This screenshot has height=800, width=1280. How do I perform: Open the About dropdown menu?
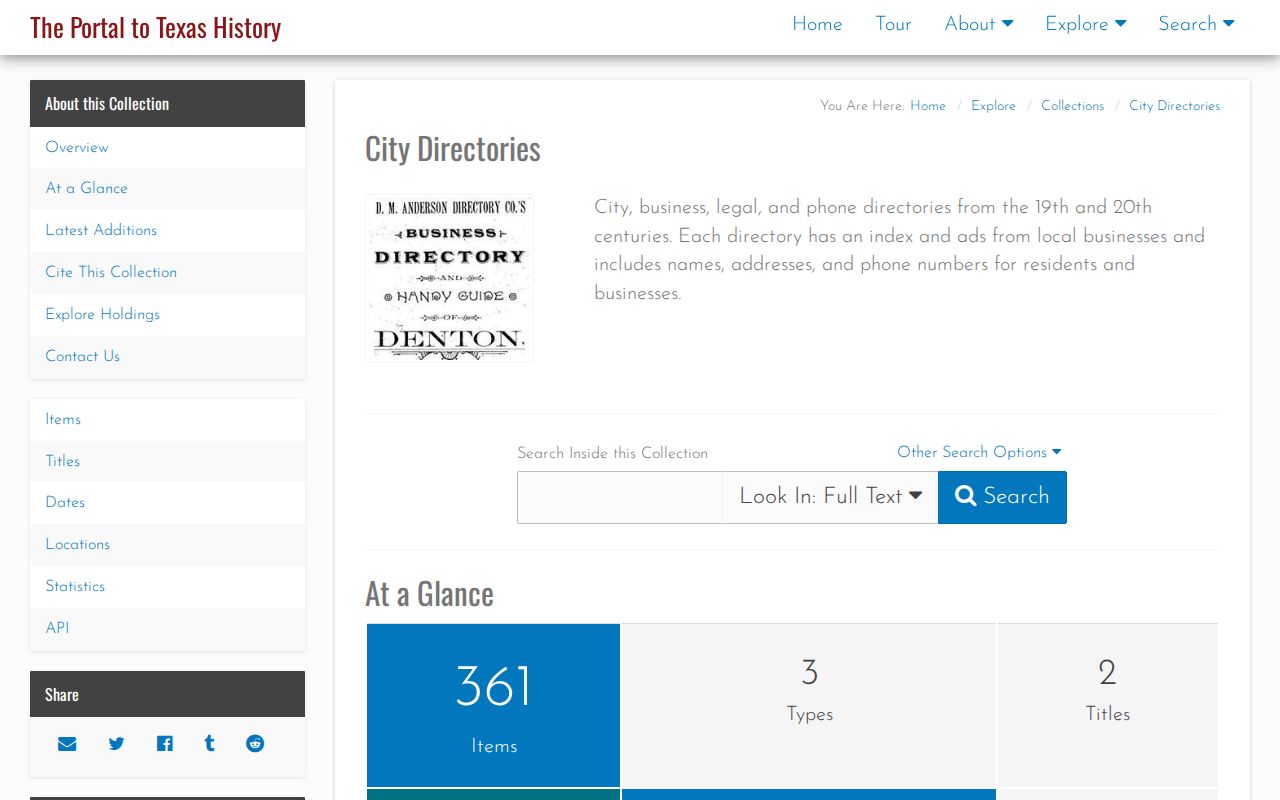point(979,24)
